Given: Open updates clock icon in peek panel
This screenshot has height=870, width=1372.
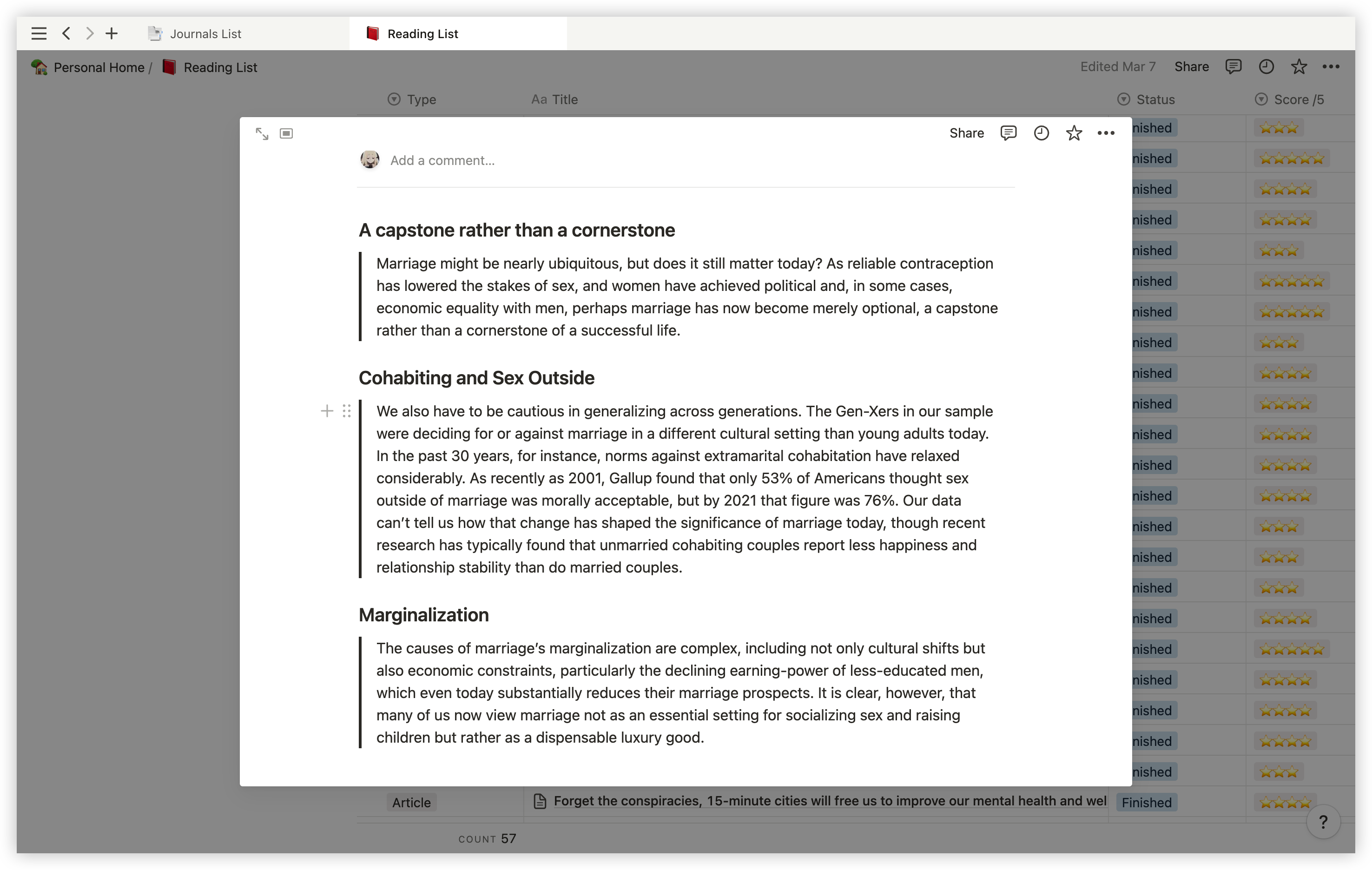Looking at the screenshot, I should tap(1042, 133).
